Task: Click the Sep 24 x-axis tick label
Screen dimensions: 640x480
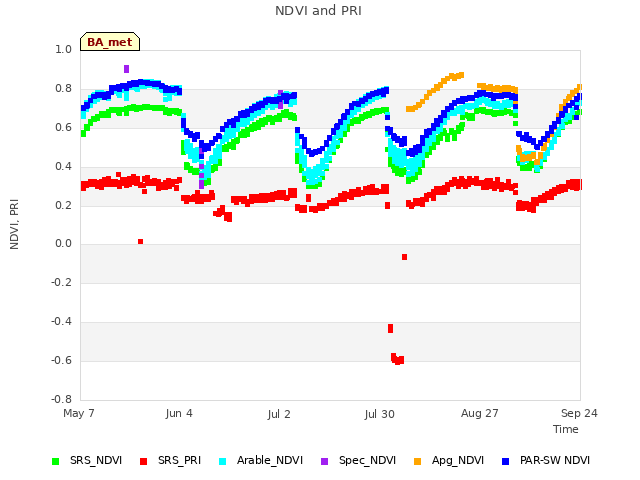Action: tap(579, 413)
